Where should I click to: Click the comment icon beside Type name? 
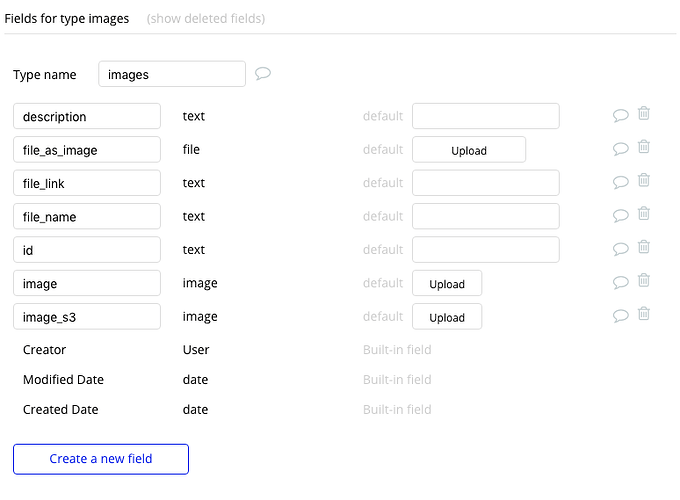[x=263, y=74]
